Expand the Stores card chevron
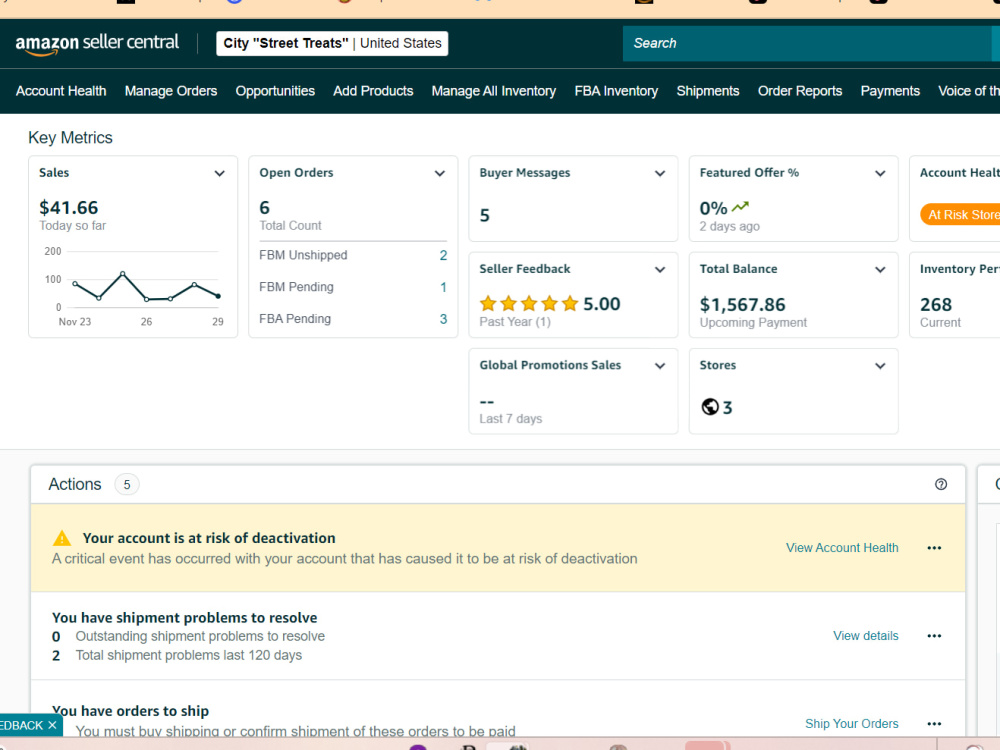The width and height of the screenshot is (1000, 750). (x=880, y=366)
